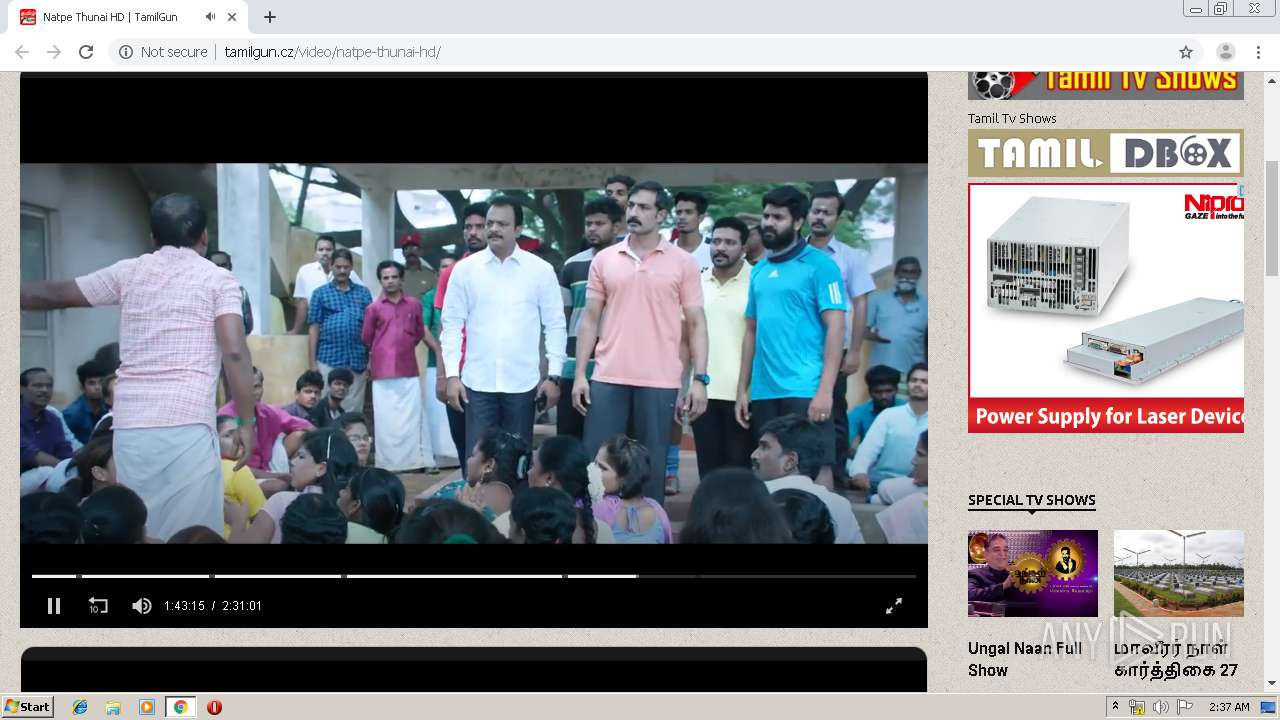Click the scrollbar up arrow
The height and width of the screenshot is (720, 1280).
[1272, 79]
